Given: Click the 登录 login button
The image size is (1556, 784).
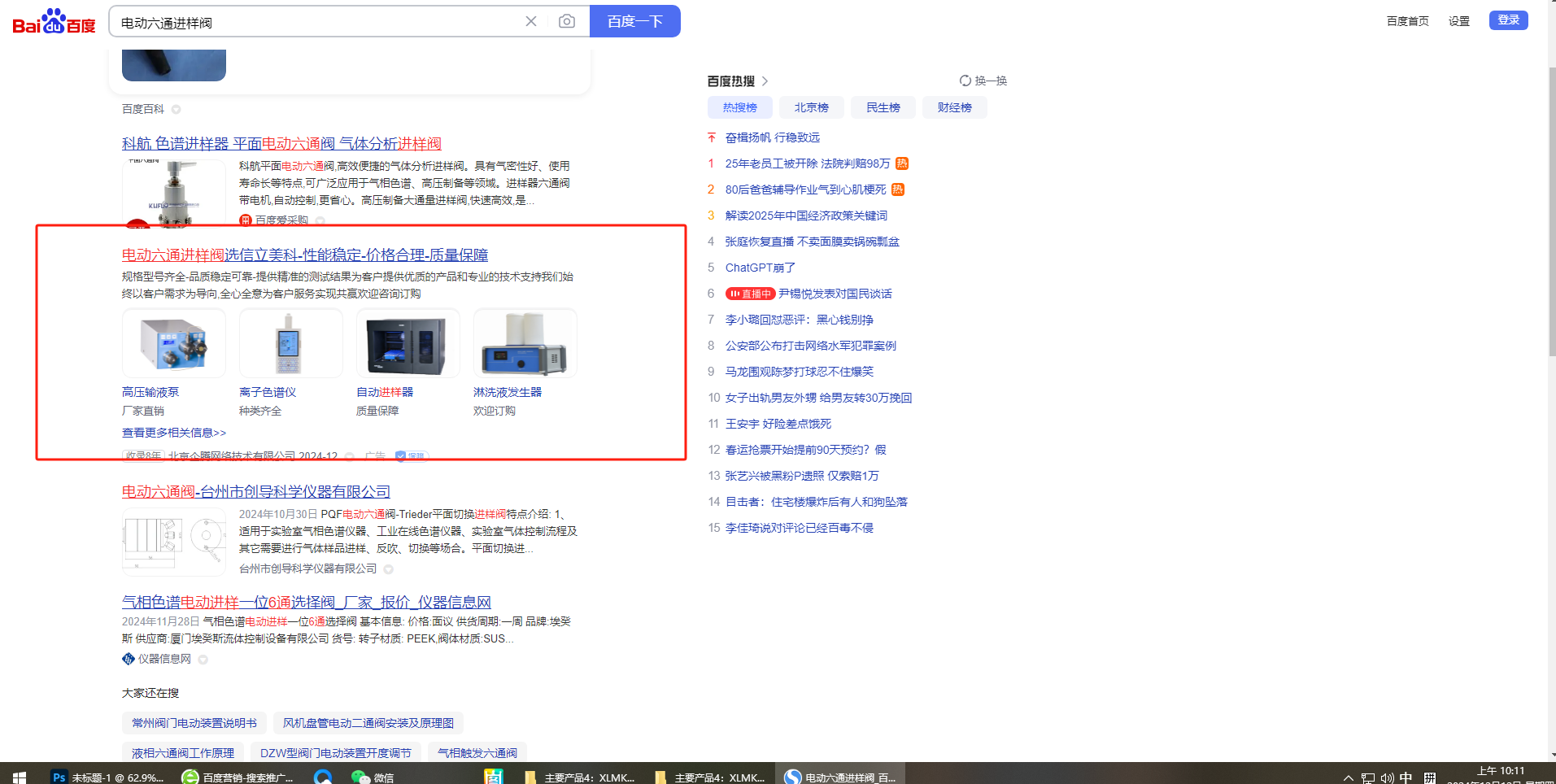Looking at the screenshot, I should click(x=1509, y=20).
